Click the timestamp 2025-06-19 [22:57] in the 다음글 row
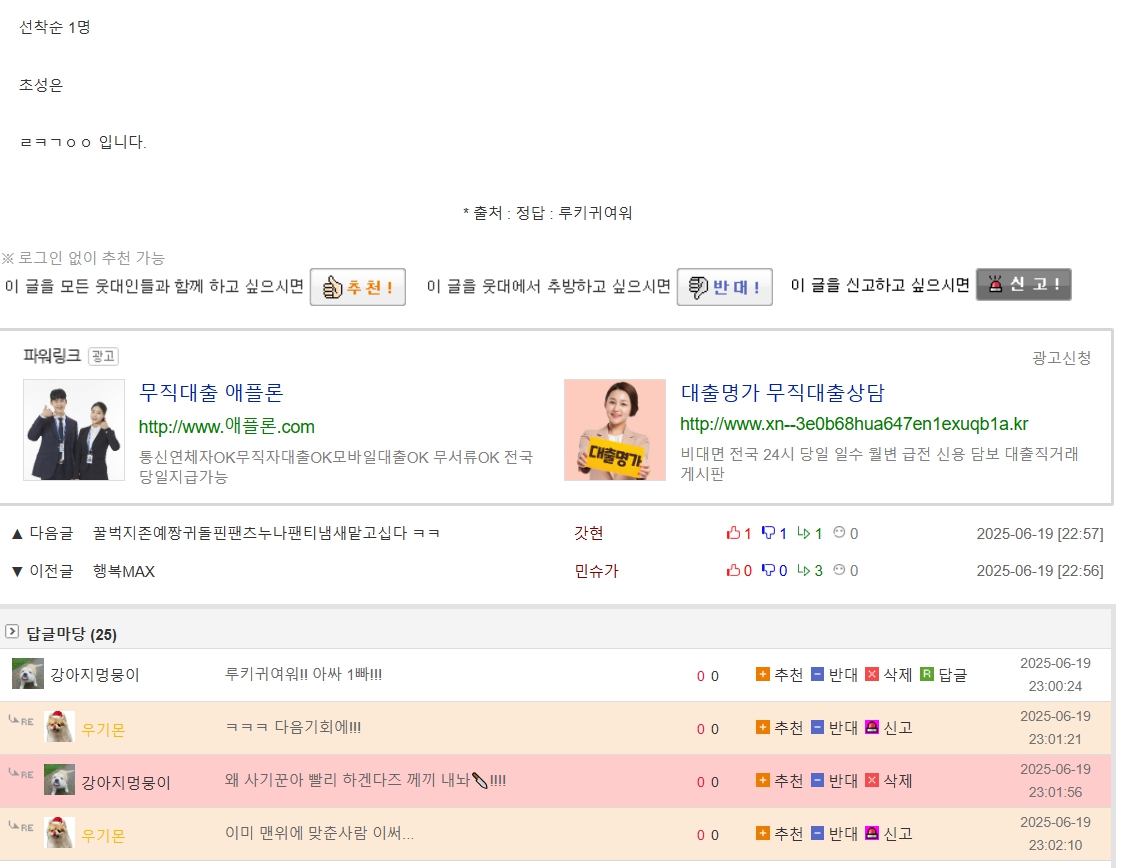The image size is (1121, 868). 1040,533
